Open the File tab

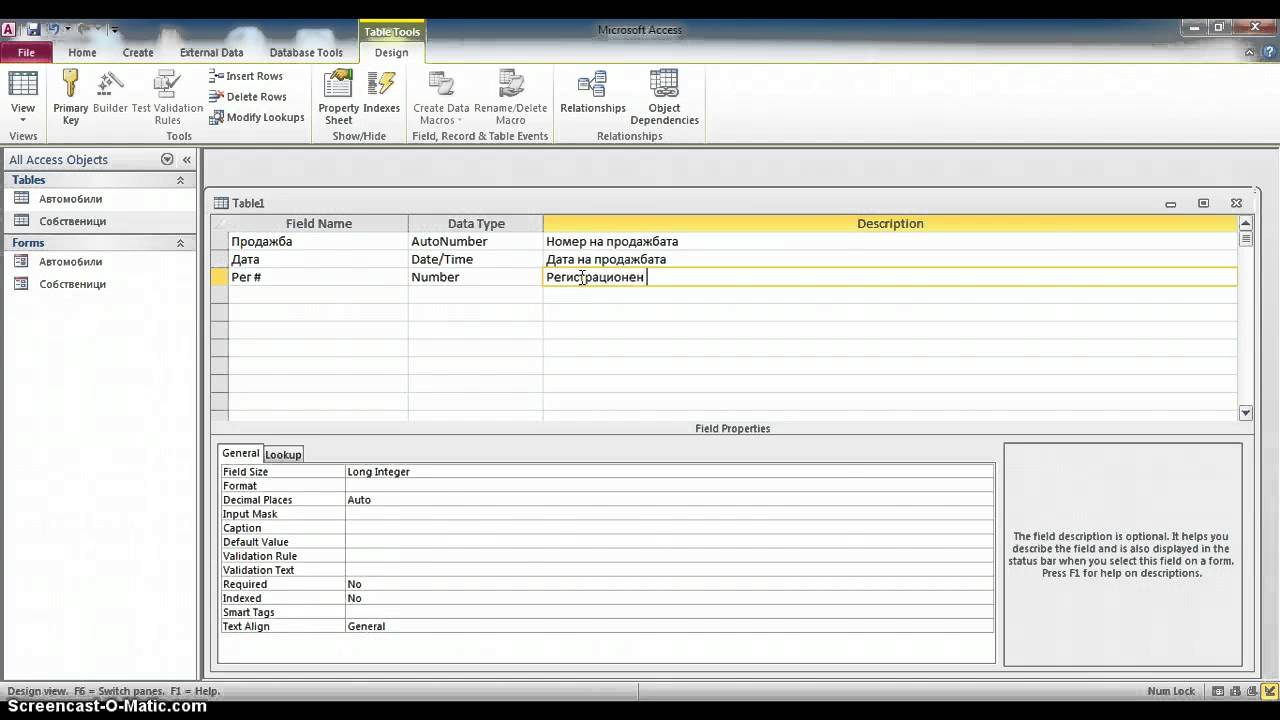[x=26, y=52]
